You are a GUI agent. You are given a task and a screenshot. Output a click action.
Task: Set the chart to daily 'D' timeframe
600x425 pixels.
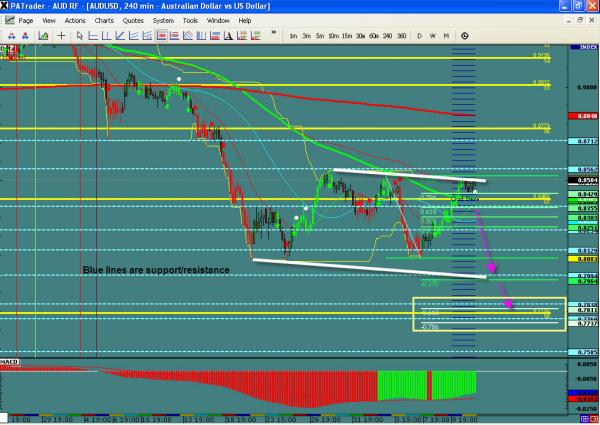[418, 35]
